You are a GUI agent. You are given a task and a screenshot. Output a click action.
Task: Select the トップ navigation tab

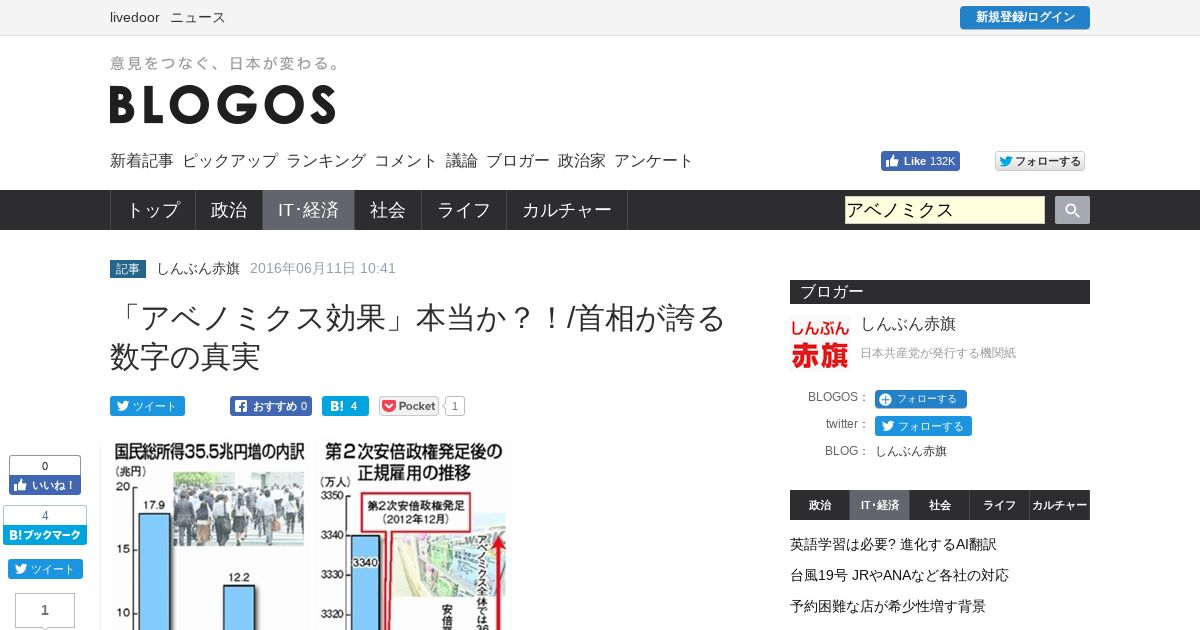click(x=153, y=210)
